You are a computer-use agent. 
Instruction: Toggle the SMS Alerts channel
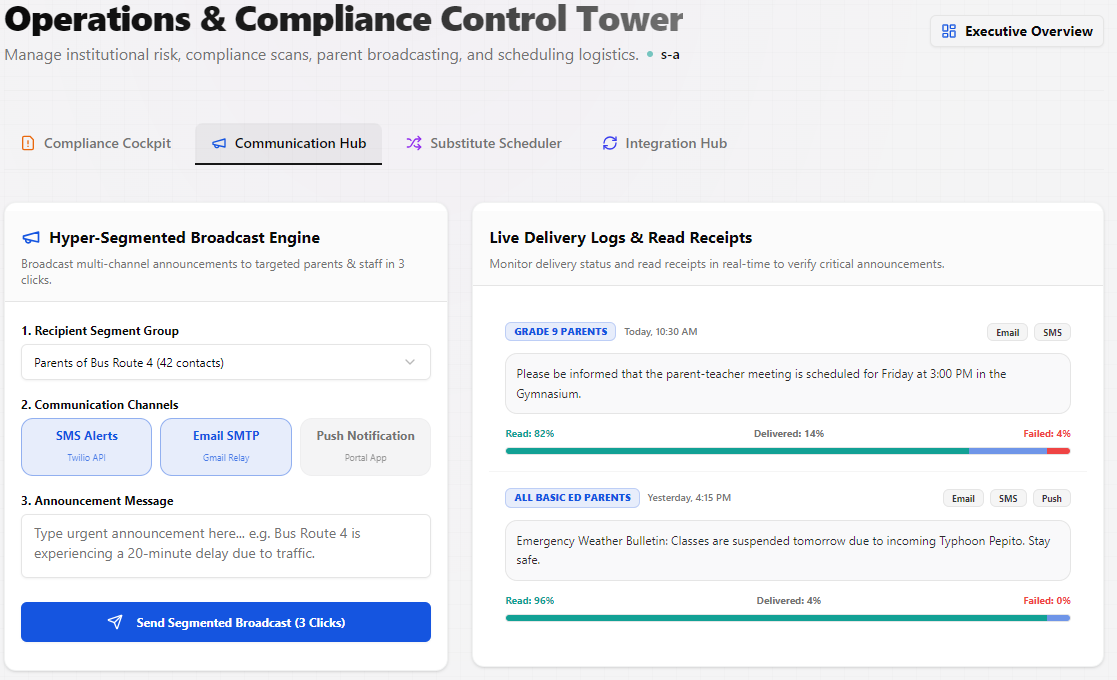point(86,446)
